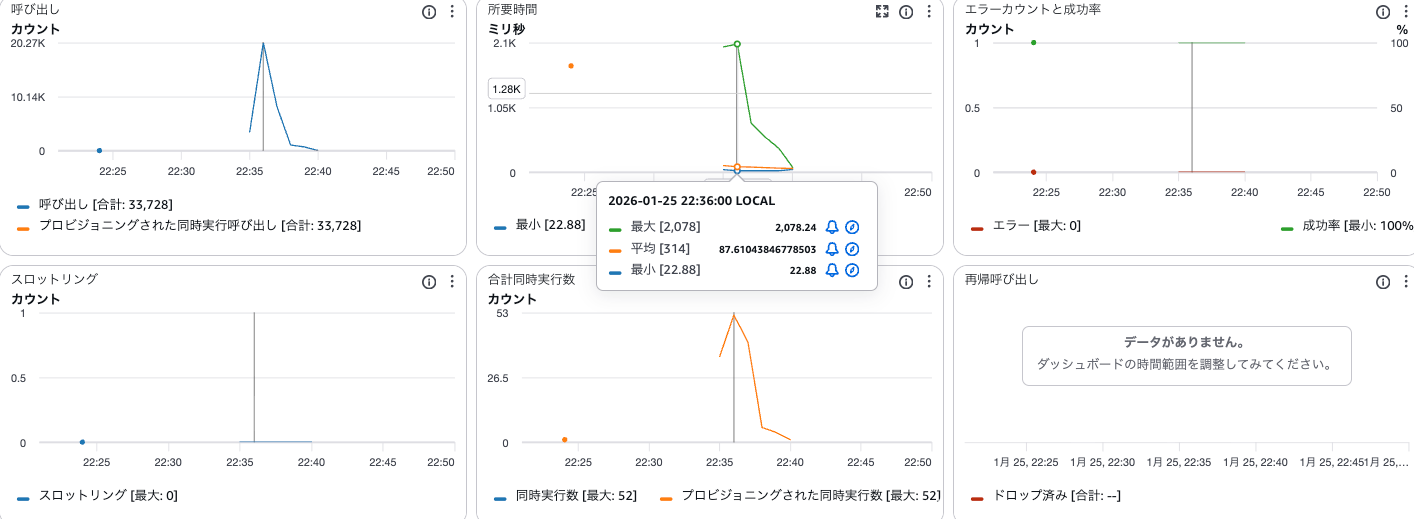Viewport: 1414px width, 519px height.
Task: Click the 26.5 y-axis label
Action: [x=500, y=378]
